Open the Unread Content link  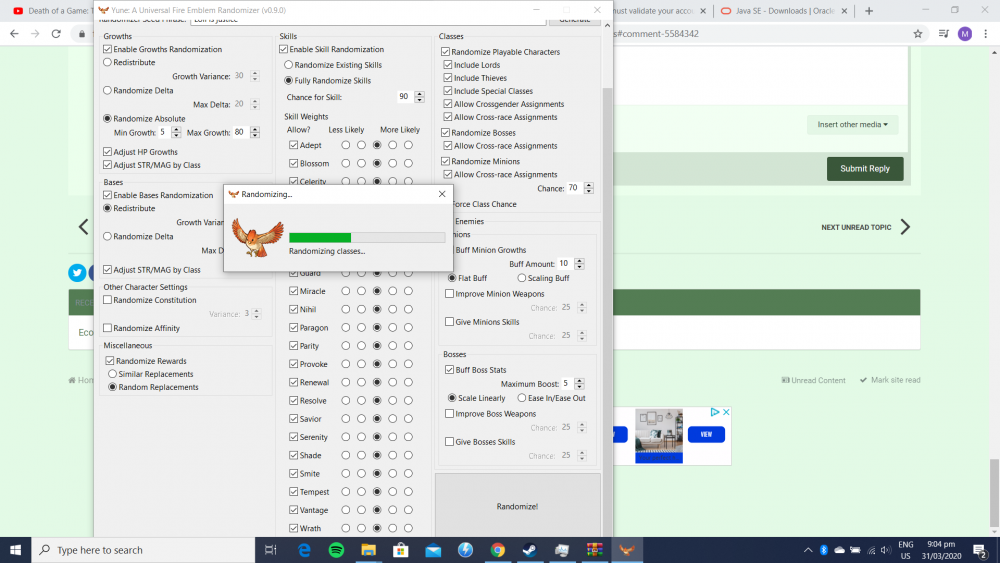pyautogui.click(x=813, y=380)
